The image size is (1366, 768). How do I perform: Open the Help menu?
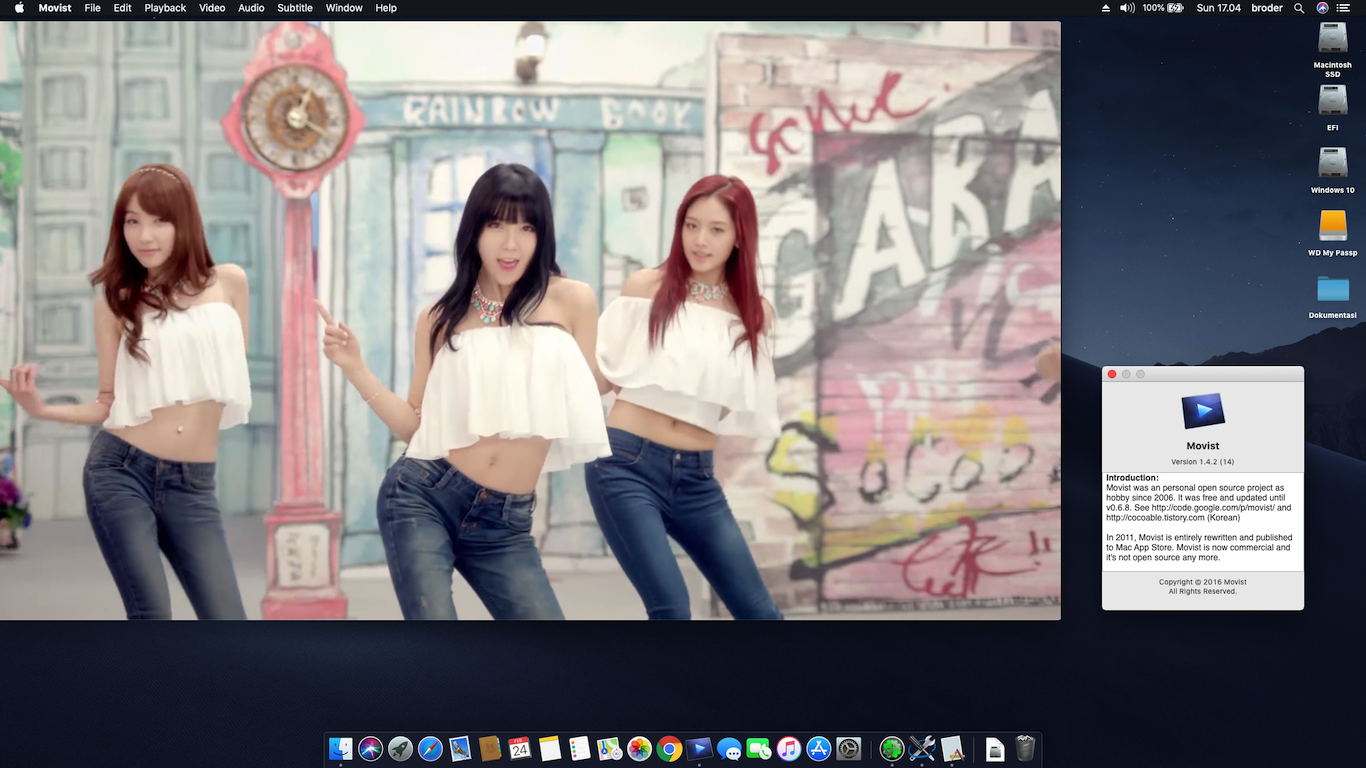(x=386, y=8)
